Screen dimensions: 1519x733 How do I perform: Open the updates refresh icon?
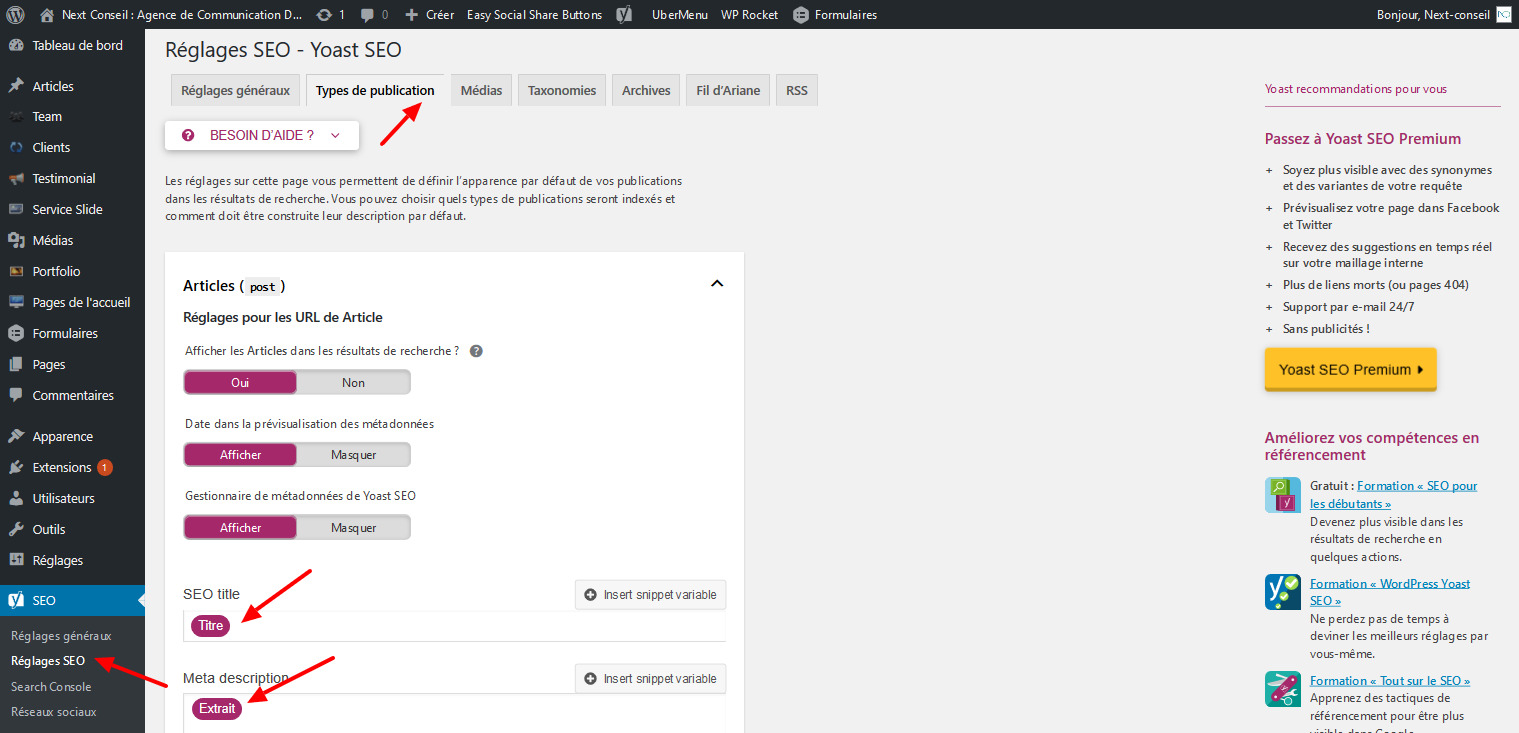click(x=324, y=15)
